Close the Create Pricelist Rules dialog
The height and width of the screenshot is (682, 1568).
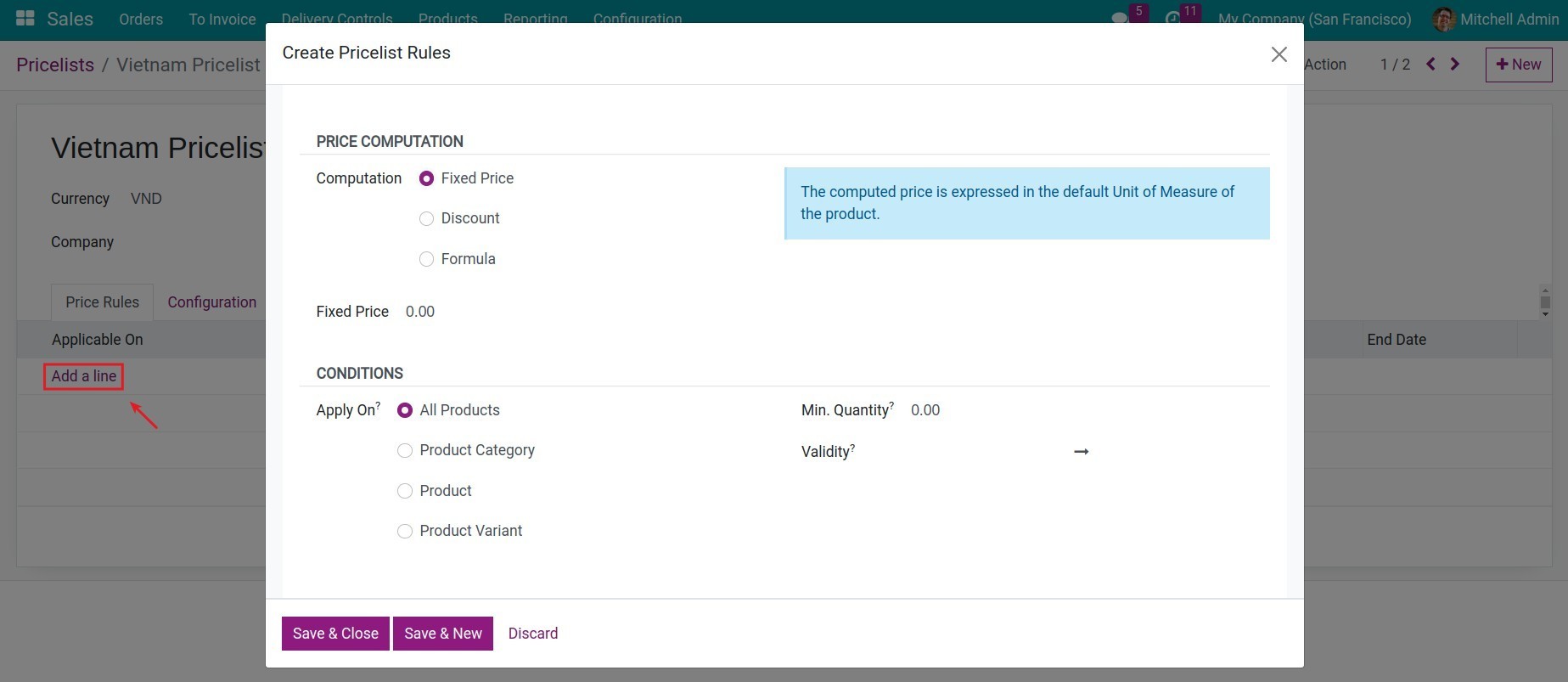pos(1279,54)
